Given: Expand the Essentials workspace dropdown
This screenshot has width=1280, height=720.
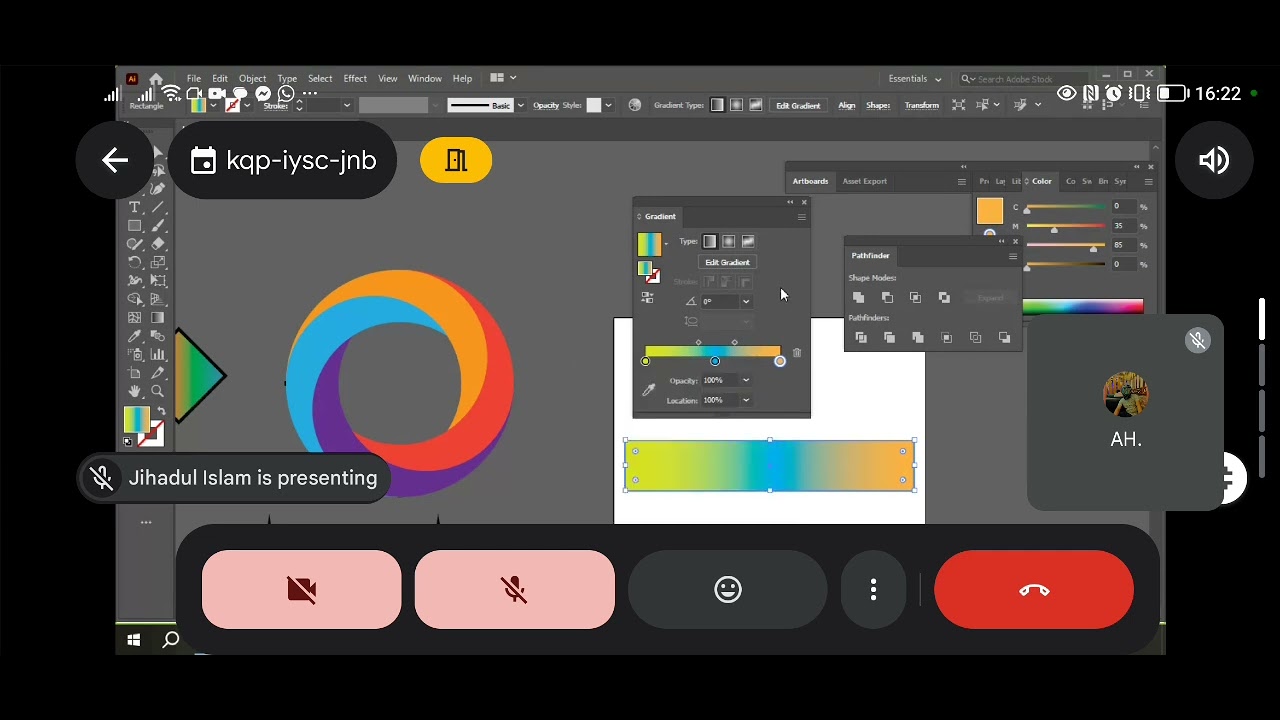Looking at the screenshot, I should click(915, 79).
